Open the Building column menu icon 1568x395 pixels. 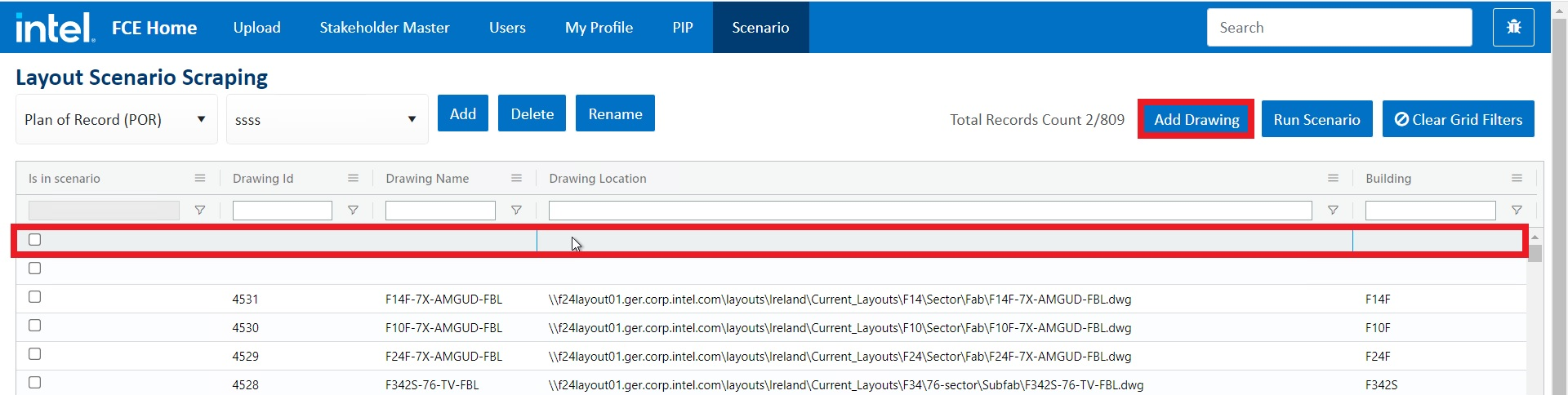tap(1517, 178)
